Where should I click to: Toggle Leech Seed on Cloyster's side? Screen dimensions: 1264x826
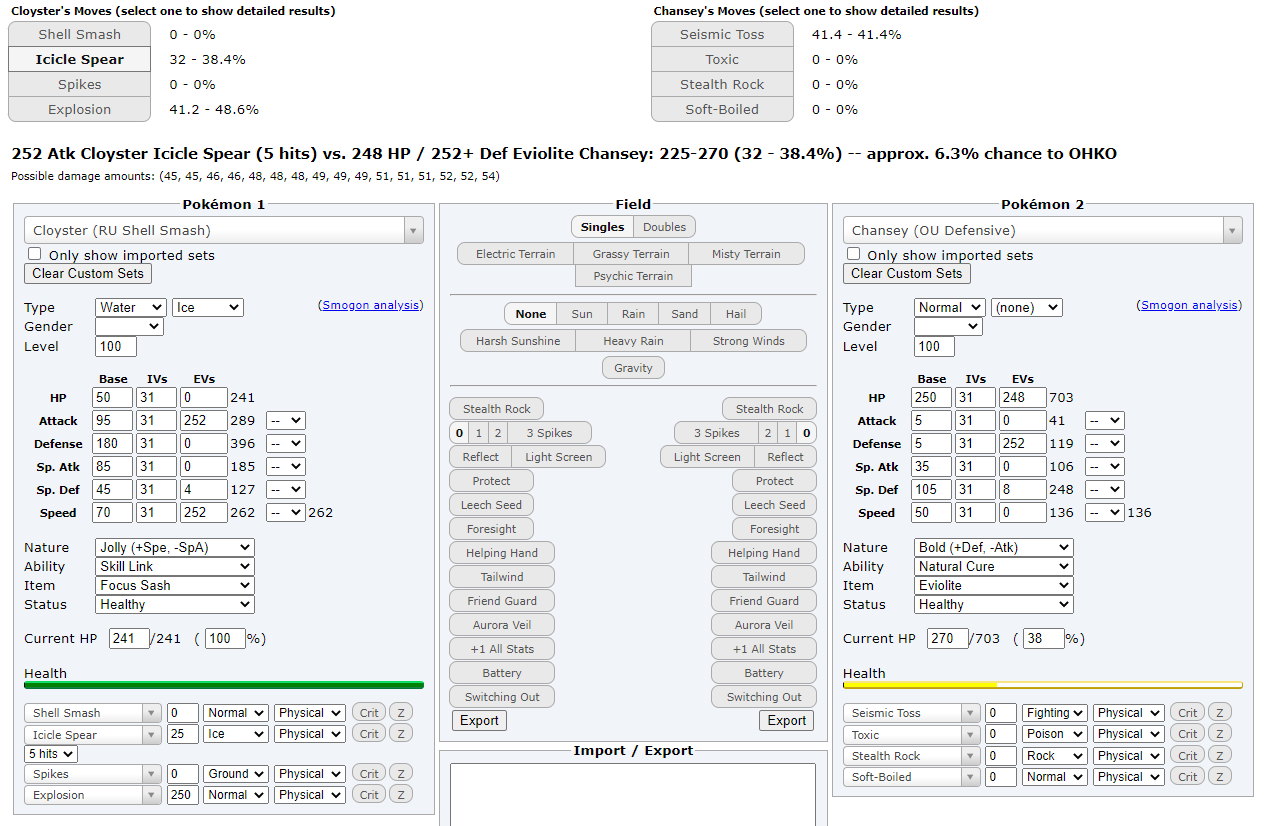(x=492, y=505)
